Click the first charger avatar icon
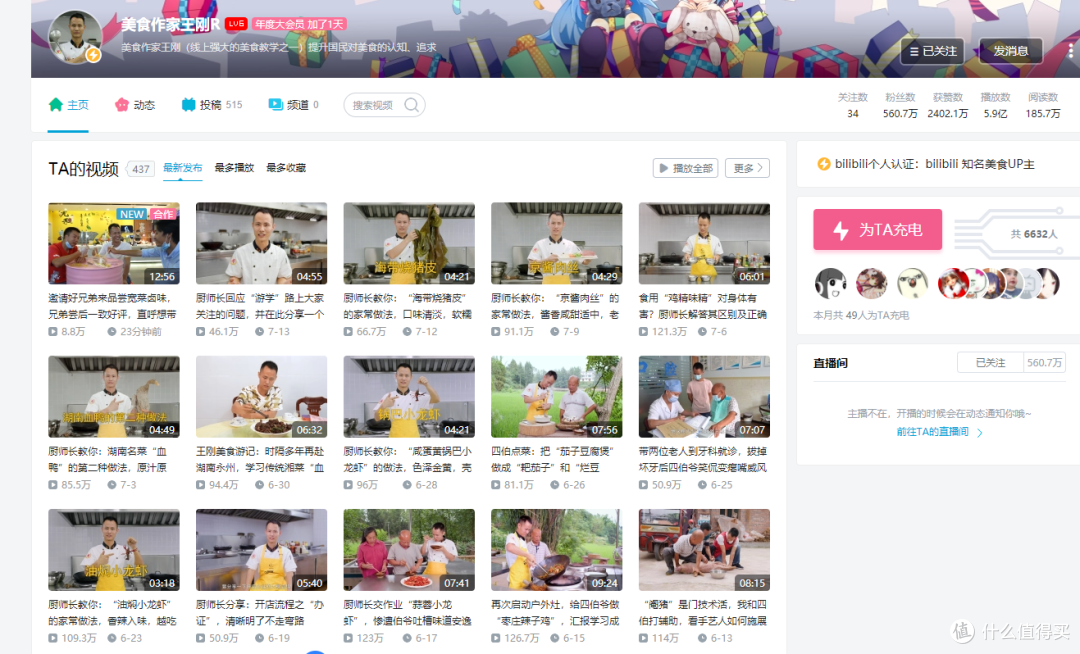Image resolution: width=1080 pixels, height=654 pixels. [x=830, y=283]
